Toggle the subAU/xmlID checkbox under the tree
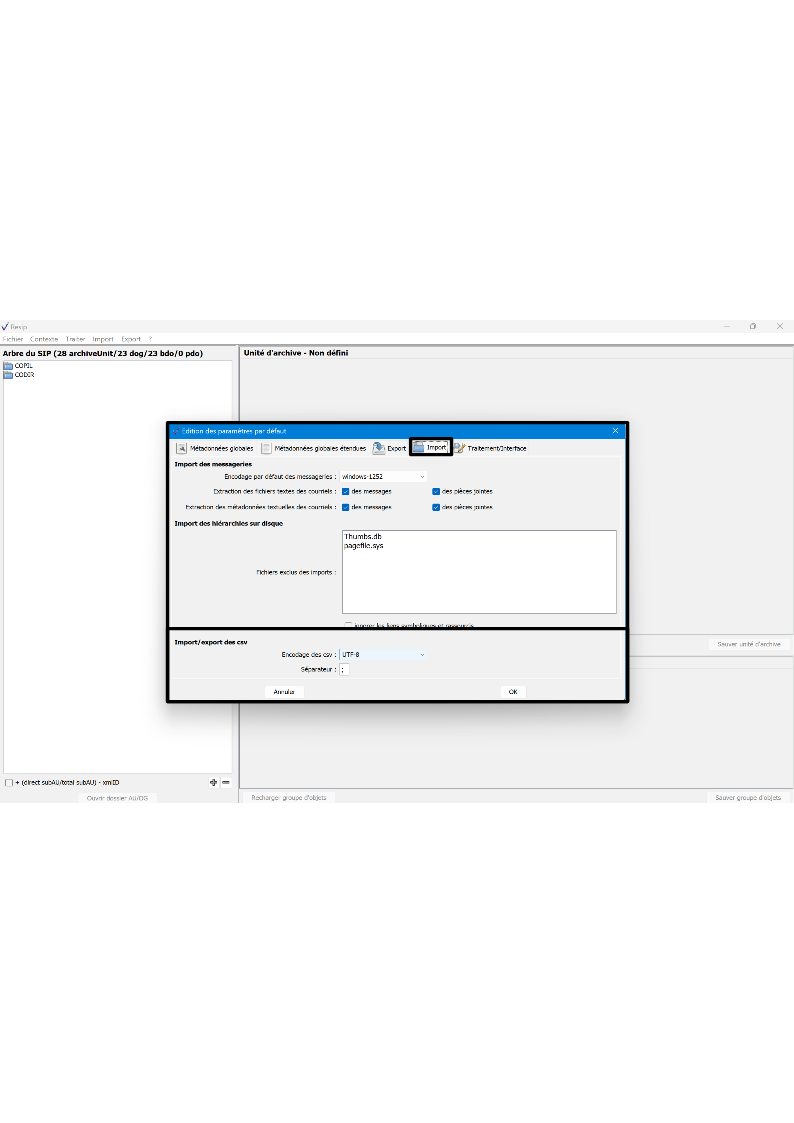This screenshot has width=794, height=1123. [x=9, y=783]
